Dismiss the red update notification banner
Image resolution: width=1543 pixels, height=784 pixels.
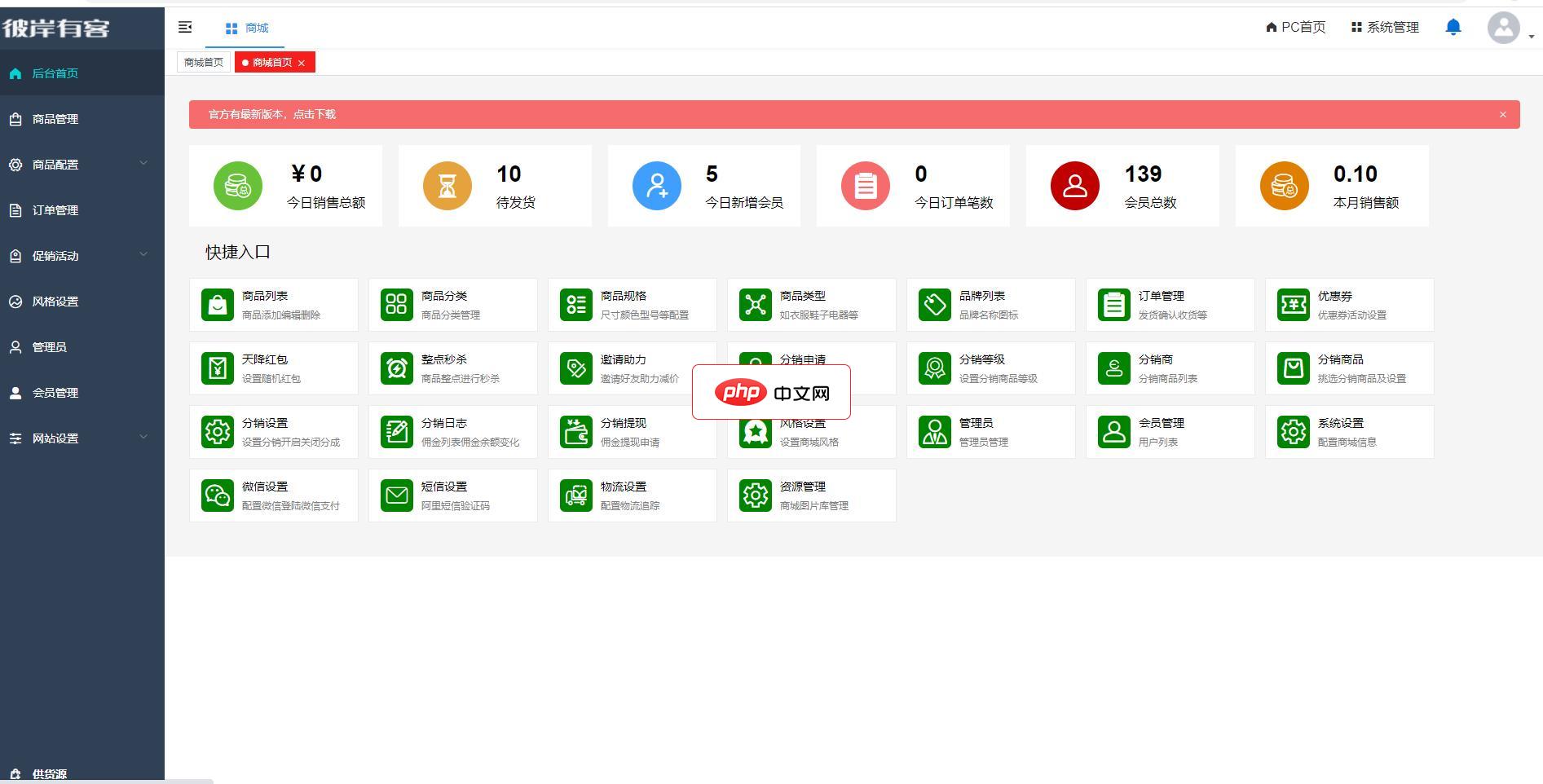(1502, 115)
